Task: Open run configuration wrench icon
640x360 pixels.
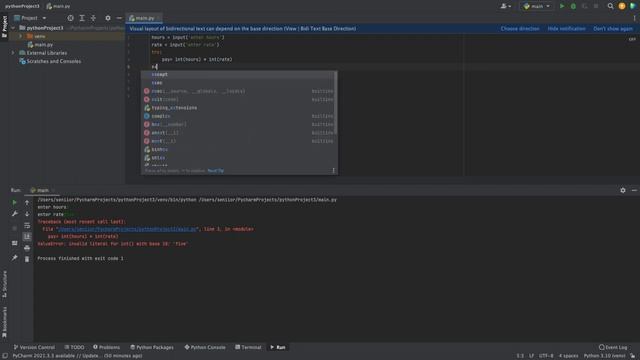Action: coord(14,214)
